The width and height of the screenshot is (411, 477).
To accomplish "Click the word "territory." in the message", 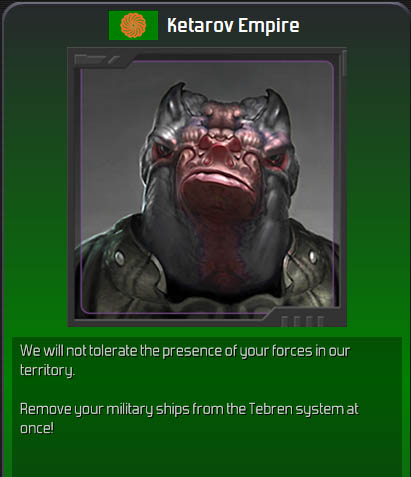I will [47, 370].
